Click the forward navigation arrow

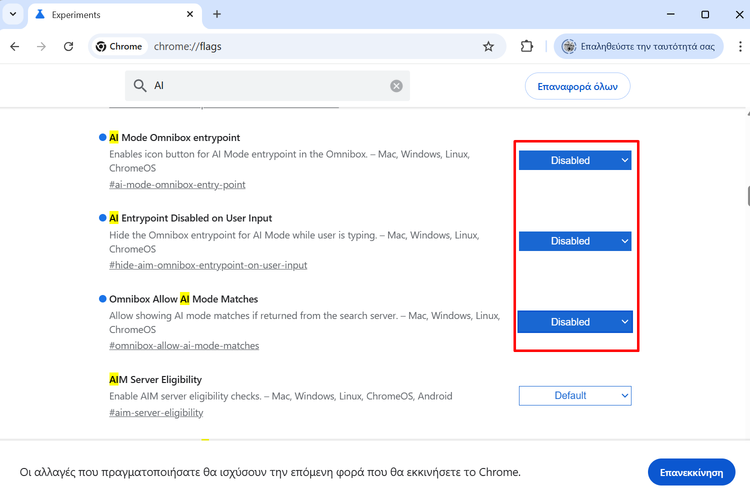pyautogui.click(x=42, y=46)
